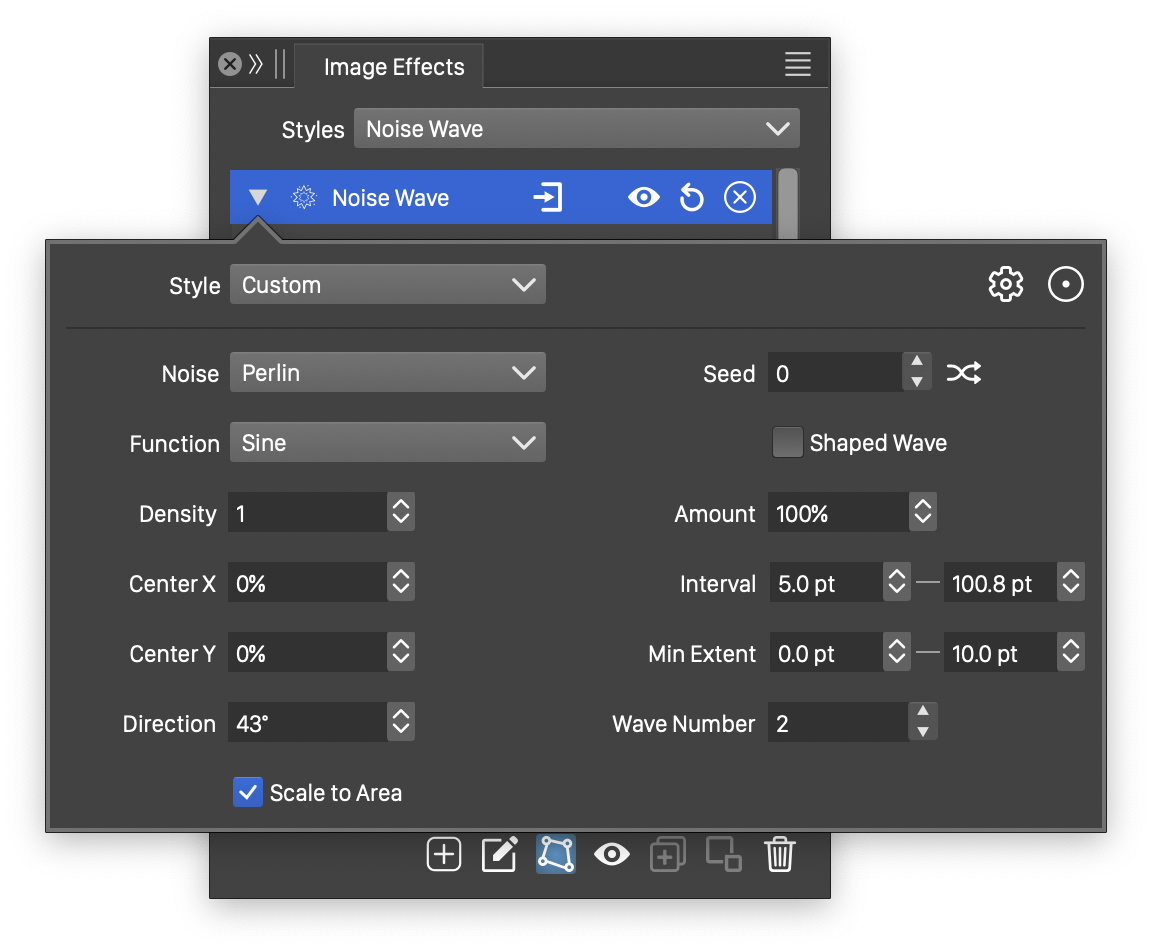The width and height of the screenshot is (1152, 952).
Task: Uncheck the Scale to Area option
Action: pos(248,793)
